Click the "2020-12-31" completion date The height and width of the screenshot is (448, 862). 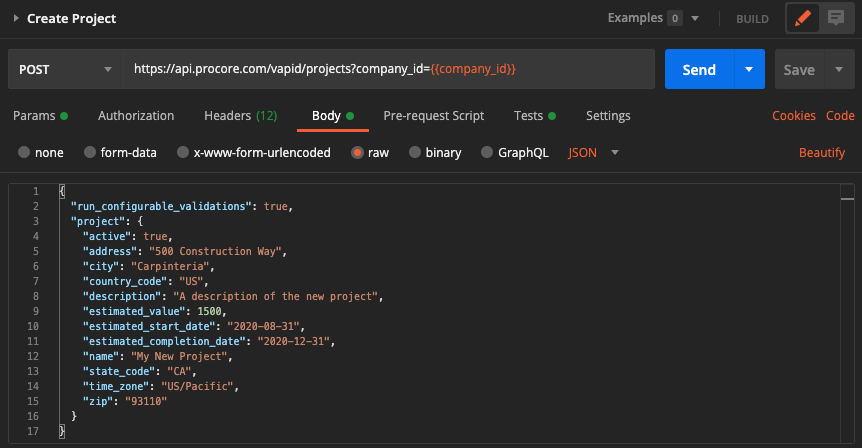(294, 341)
